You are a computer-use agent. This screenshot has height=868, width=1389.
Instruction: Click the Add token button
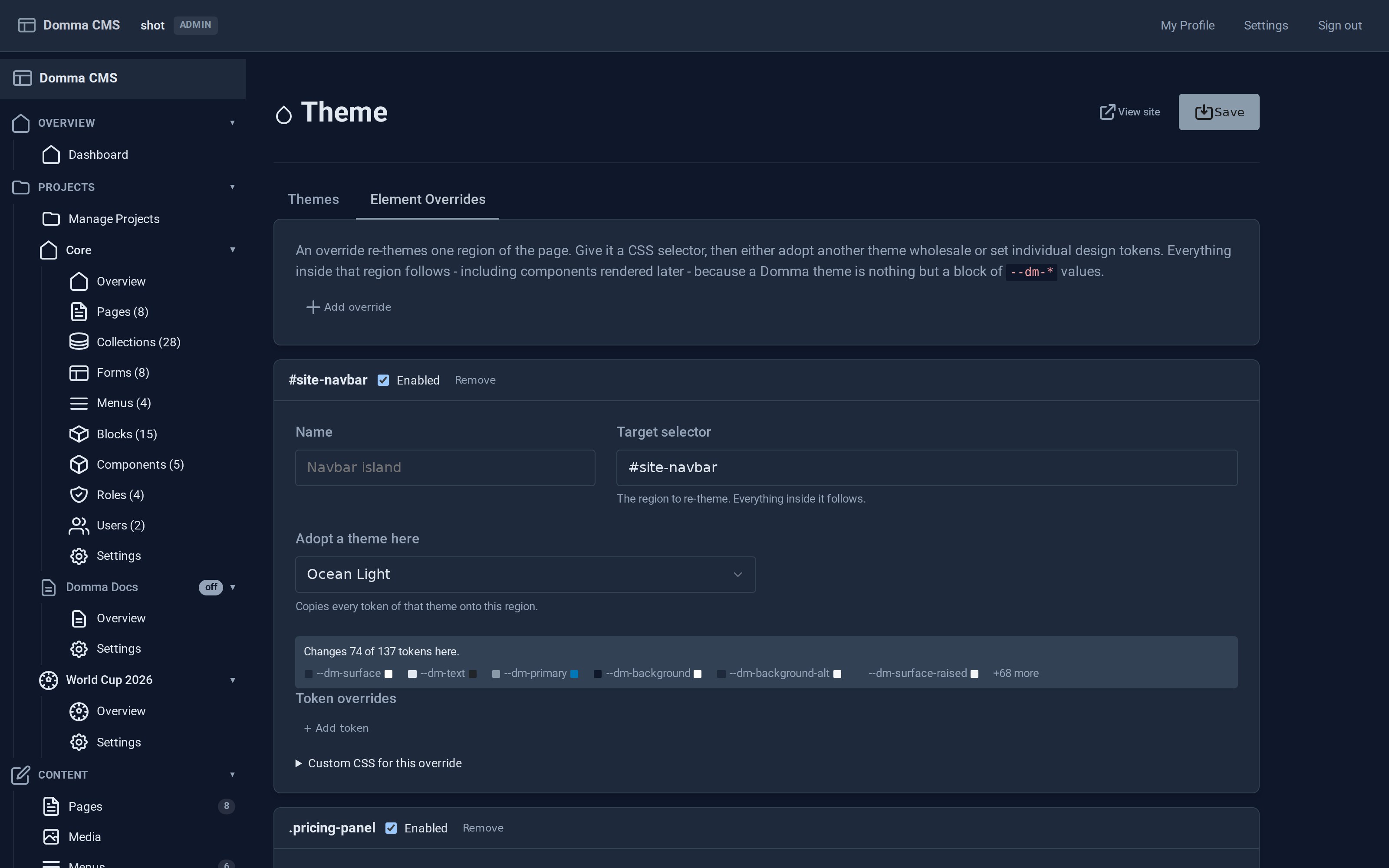tap(336, 728)
